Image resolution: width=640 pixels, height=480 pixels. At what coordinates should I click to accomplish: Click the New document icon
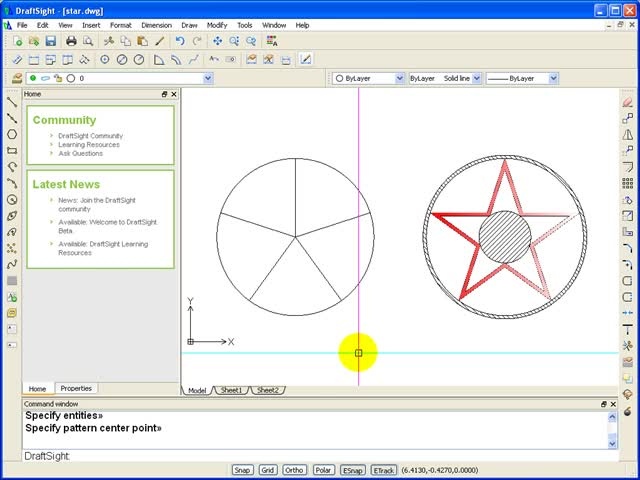pyautogui.click(x=18, y=41)
